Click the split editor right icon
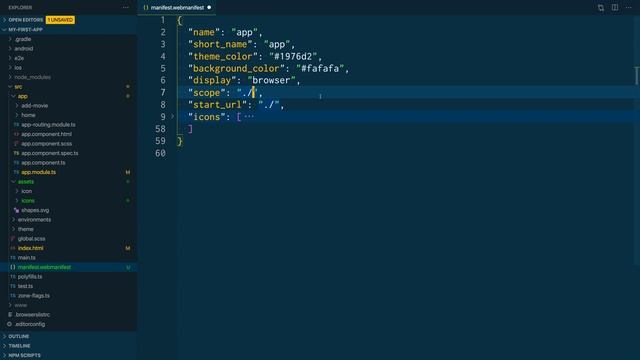 pyautogui.click(x=615, y=7)
